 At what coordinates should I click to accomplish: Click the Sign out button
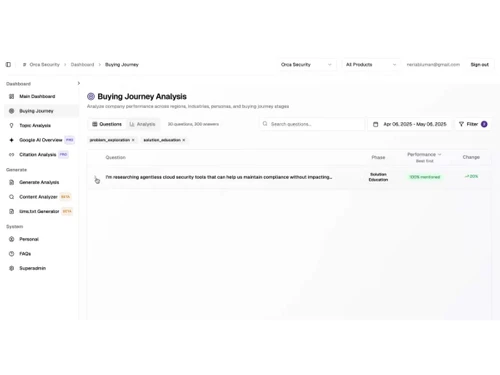click(480, 65)
